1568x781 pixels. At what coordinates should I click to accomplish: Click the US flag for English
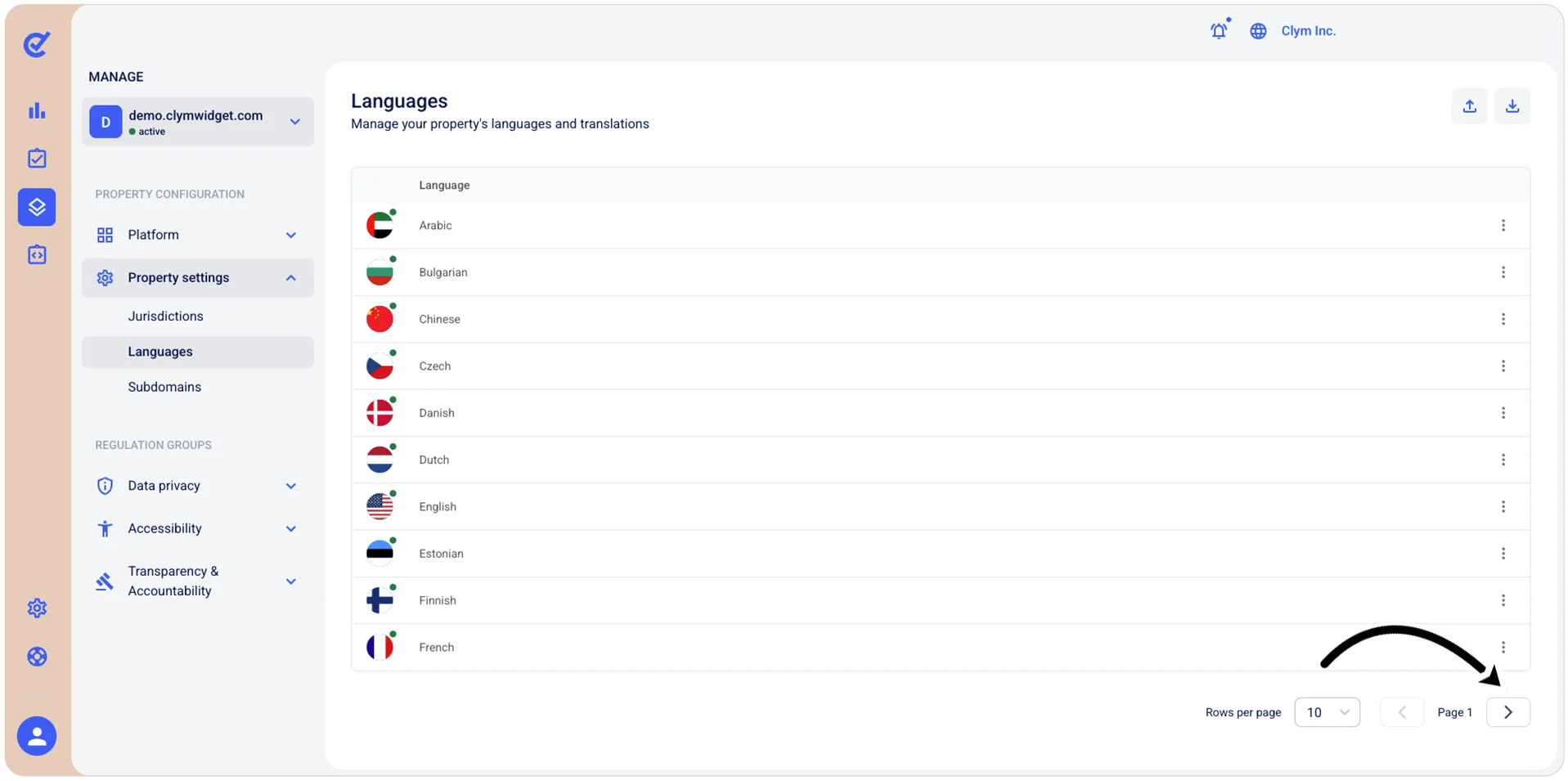pos(380,507)
